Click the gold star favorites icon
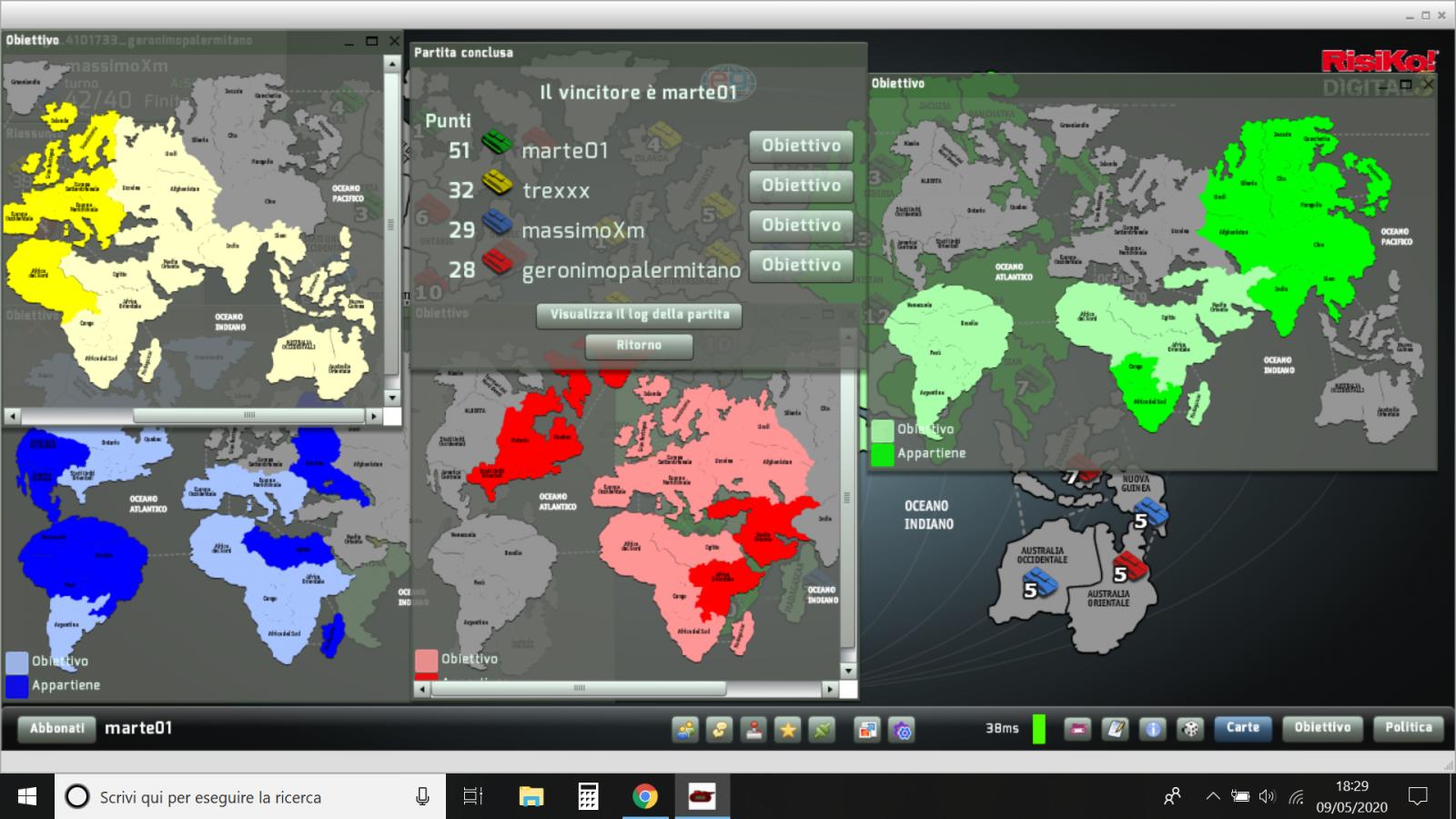 [x=788, y=729]
